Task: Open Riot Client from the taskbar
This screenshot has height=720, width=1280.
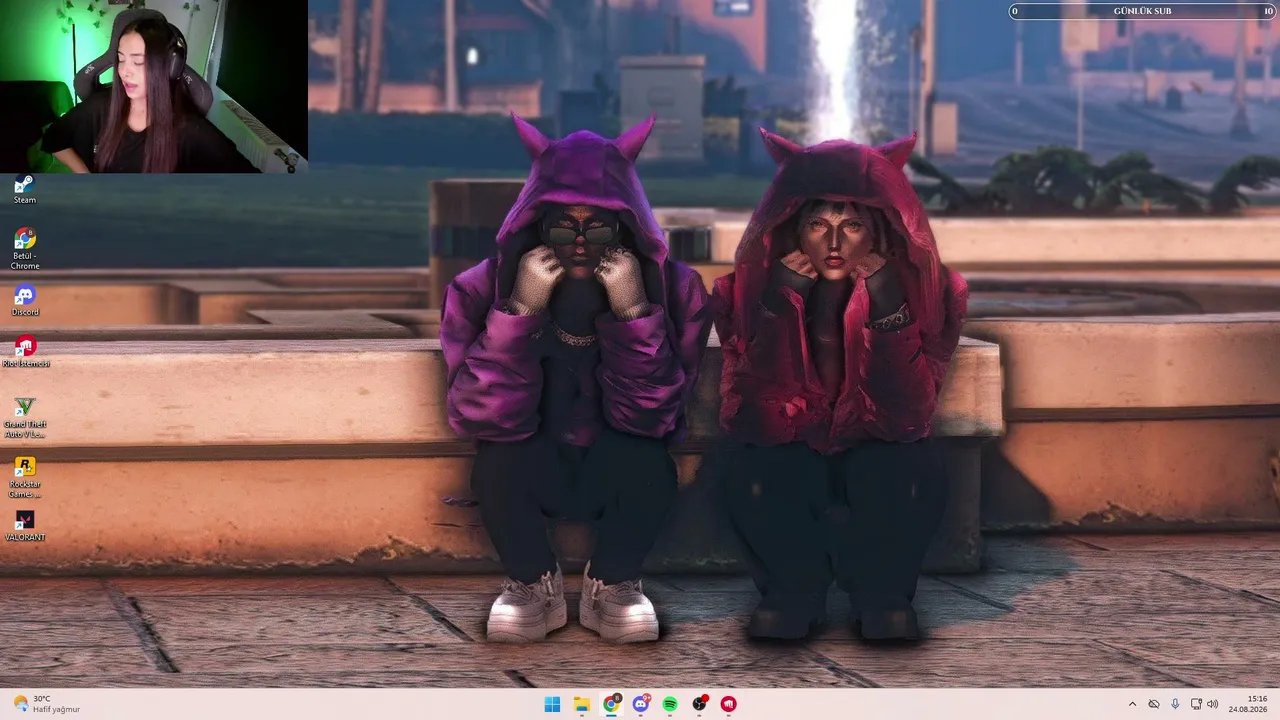Action: click(x=729, y=704)
